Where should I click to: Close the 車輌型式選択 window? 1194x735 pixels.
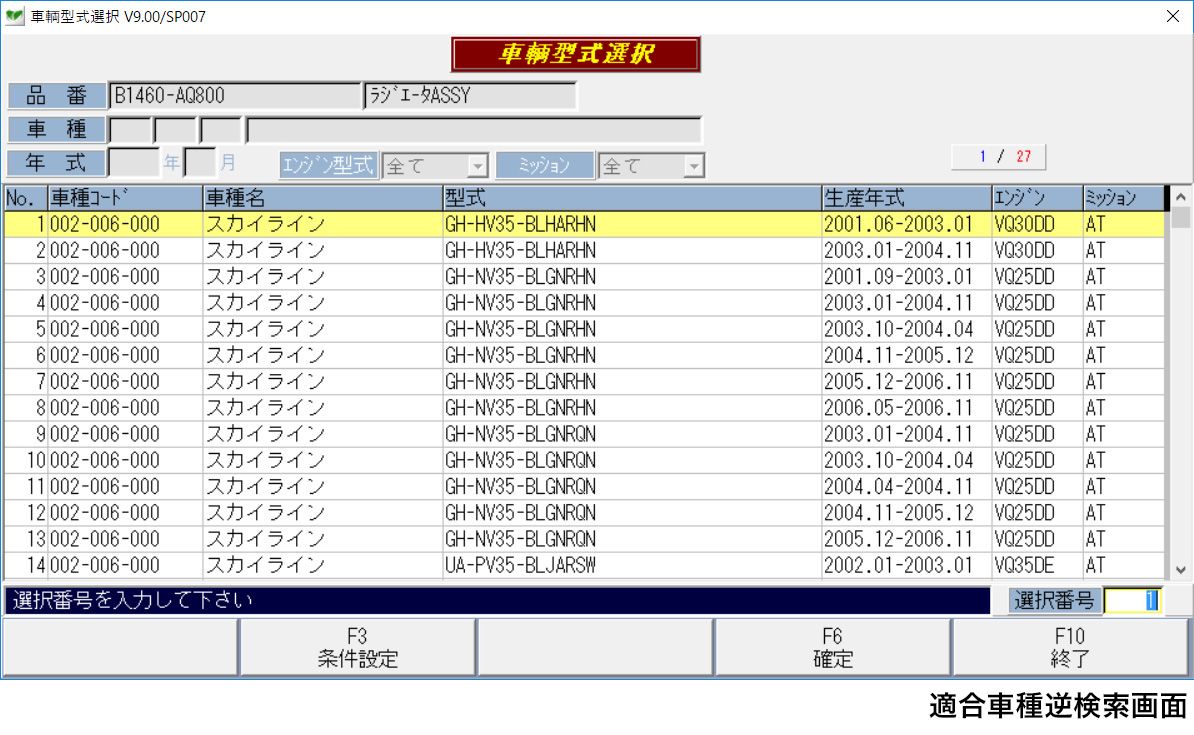1173,16
